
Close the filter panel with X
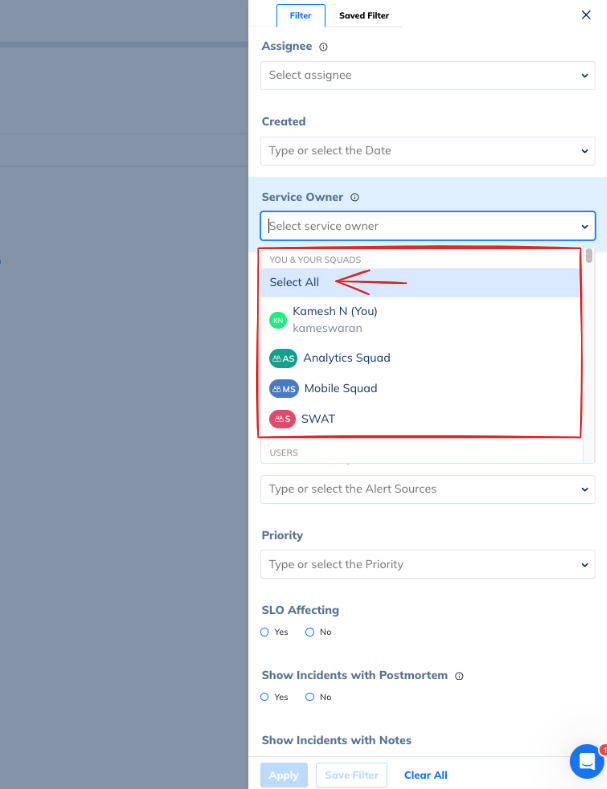click(586, 15)
